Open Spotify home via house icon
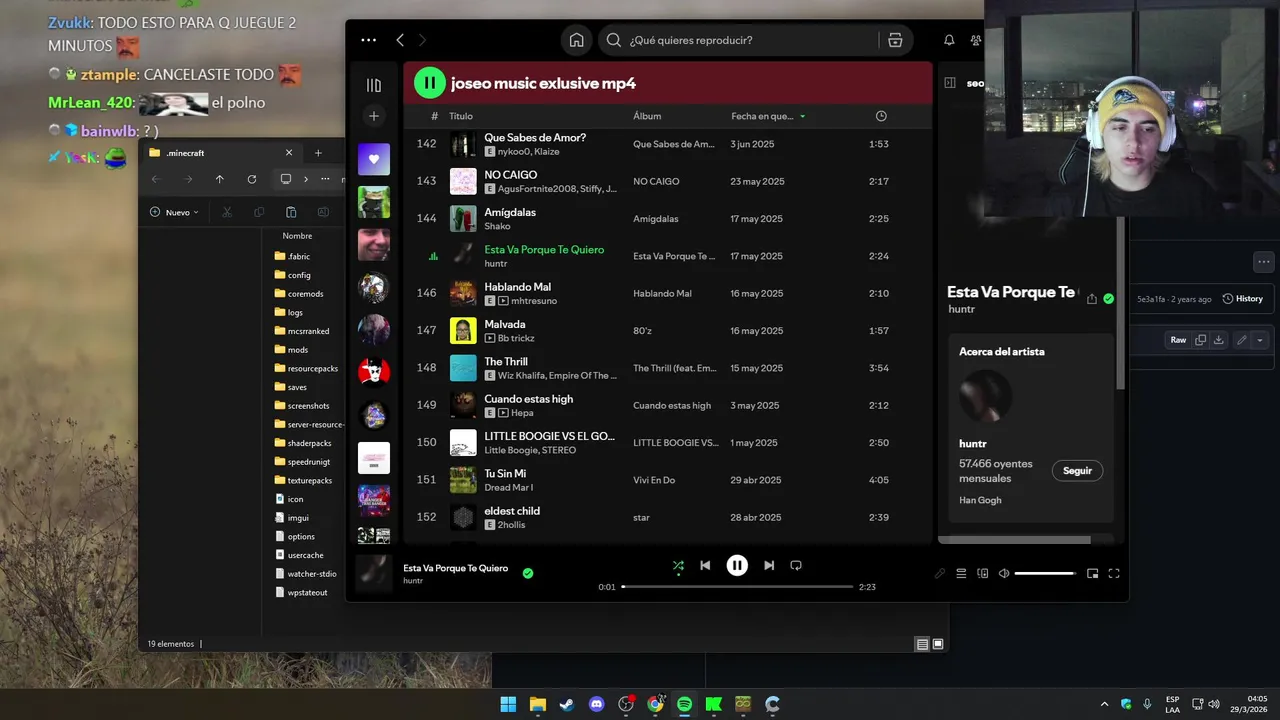1280x720 pixels. pyautogui.click(x=576, y=40)
